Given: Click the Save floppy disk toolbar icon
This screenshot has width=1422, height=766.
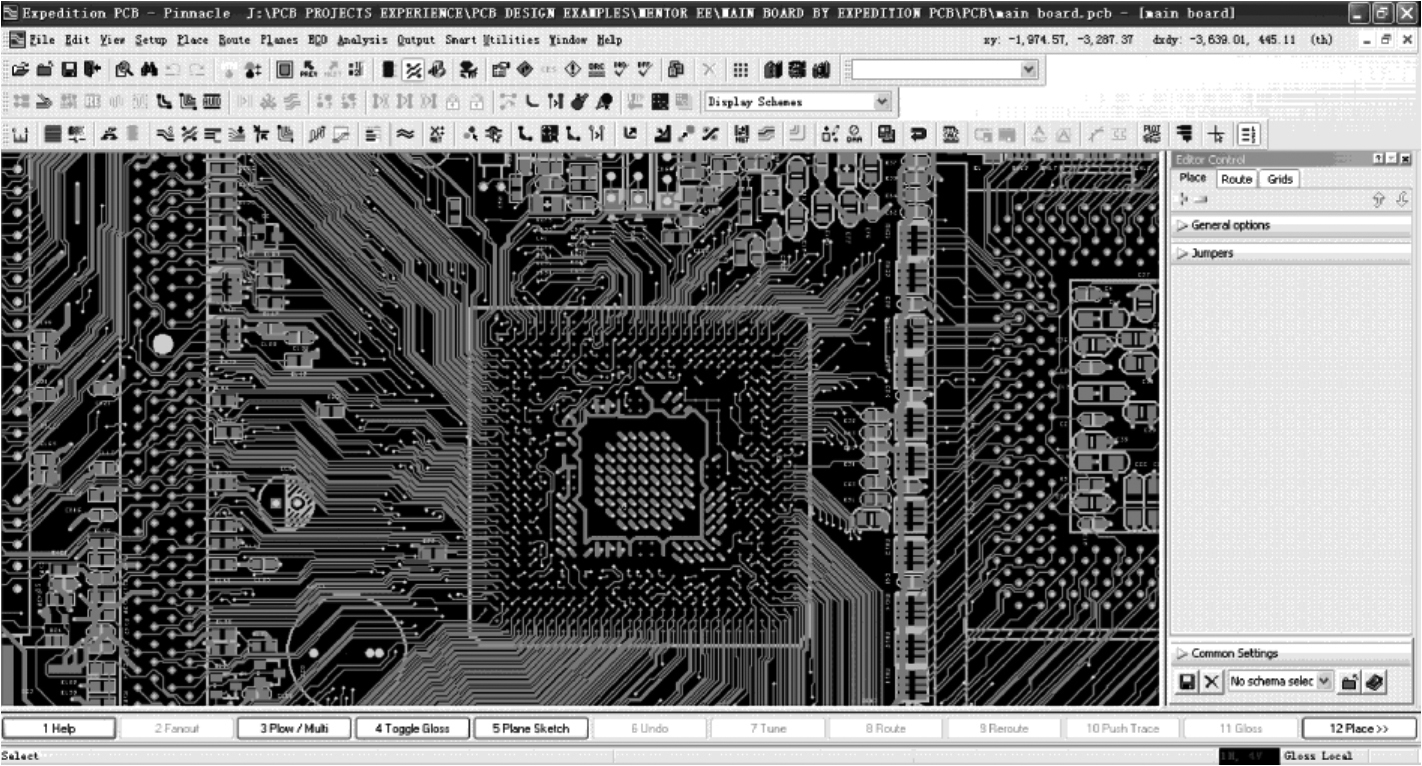Looking at the screenshot, I should coord(69,70).
